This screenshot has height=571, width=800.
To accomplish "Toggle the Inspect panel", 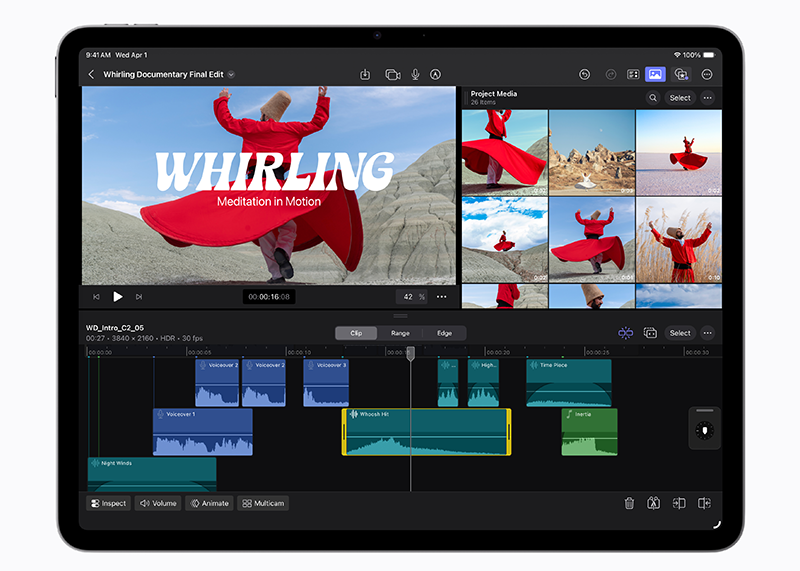I will pyautogui.click(x=108, y=503).
